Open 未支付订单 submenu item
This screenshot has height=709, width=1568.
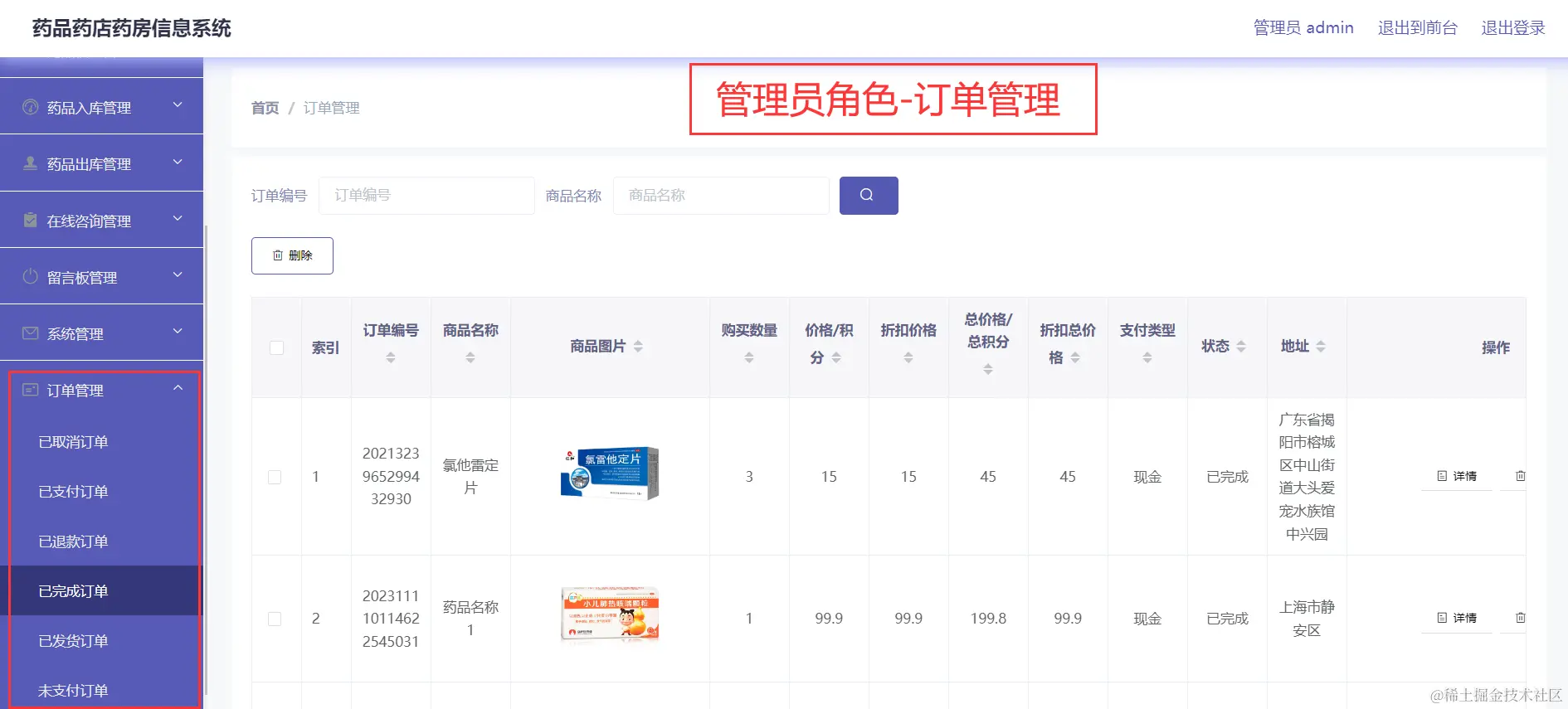(101, 690)
